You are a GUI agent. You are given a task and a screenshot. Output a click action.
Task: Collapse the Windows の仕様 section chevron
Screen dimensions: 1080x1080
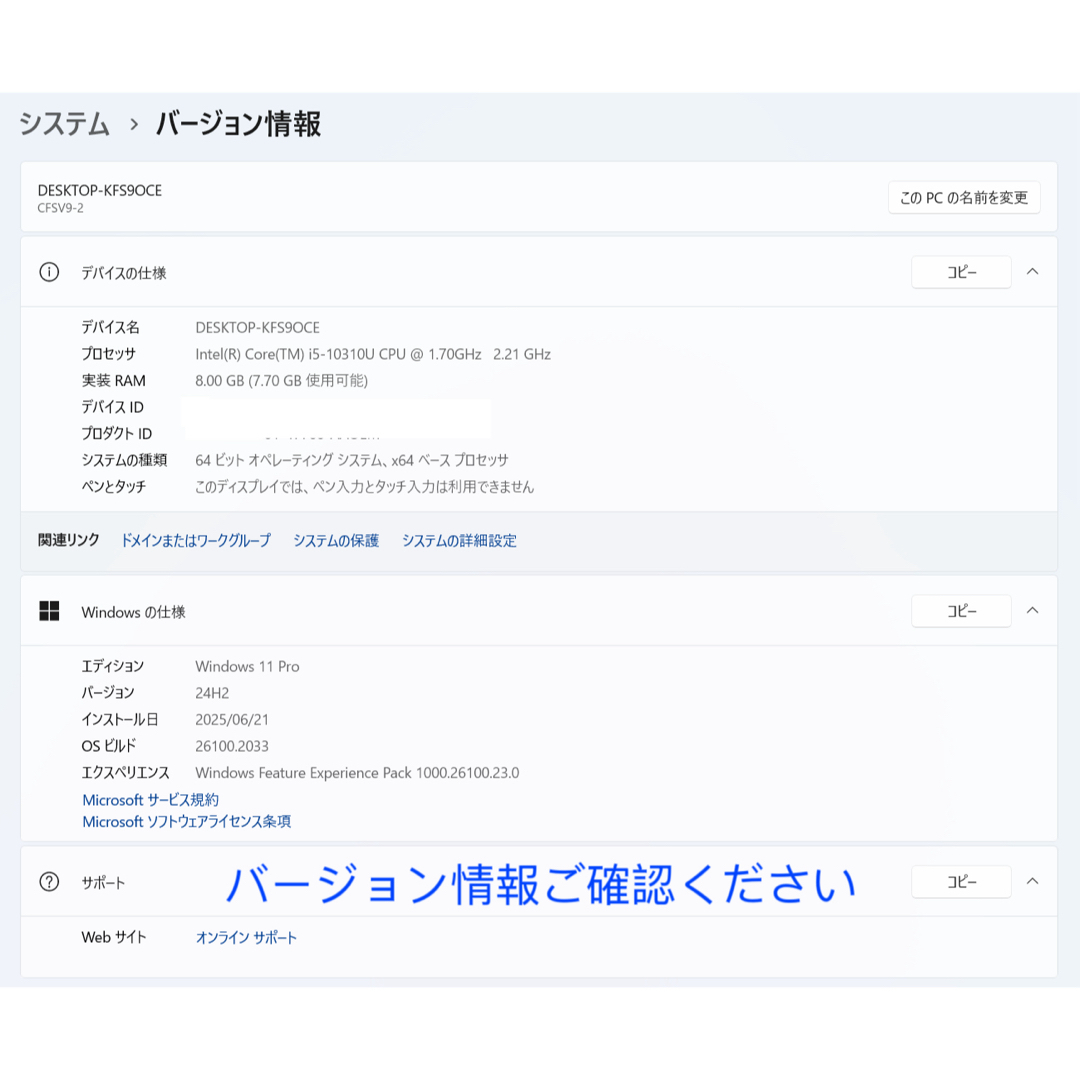[x=1032, y=610]
